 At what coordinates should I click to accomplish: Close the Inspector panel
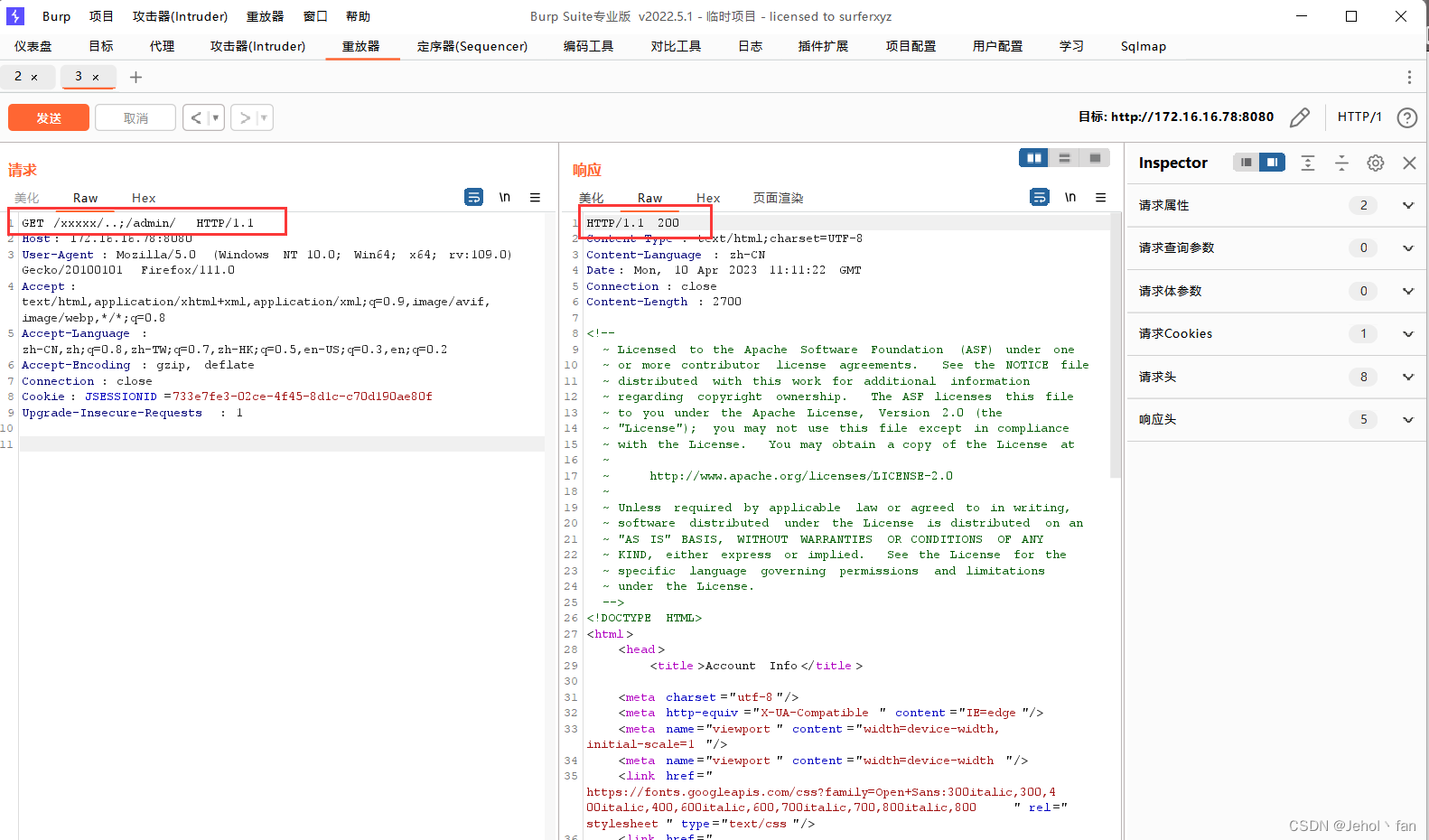[1409, 163]
